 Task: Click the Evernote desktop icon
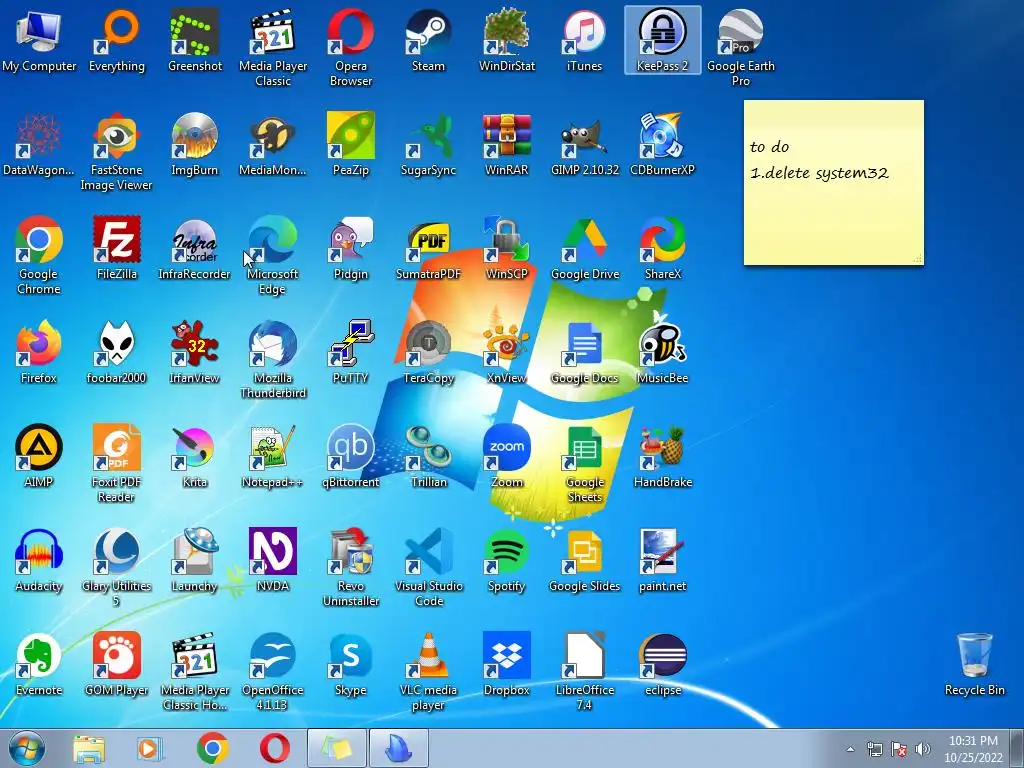coord(39,664)
